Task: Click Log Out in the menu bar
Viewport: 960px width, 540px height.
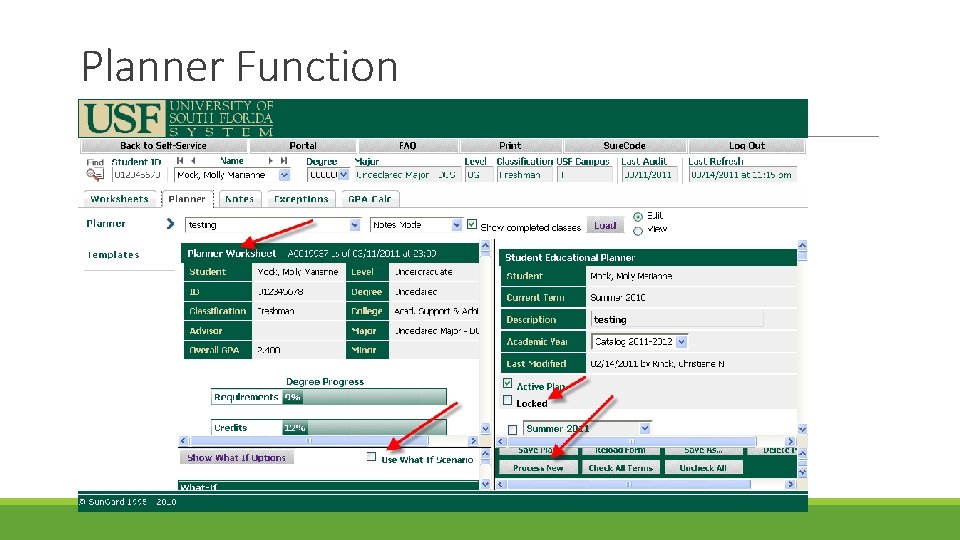Action: [747, 146]
